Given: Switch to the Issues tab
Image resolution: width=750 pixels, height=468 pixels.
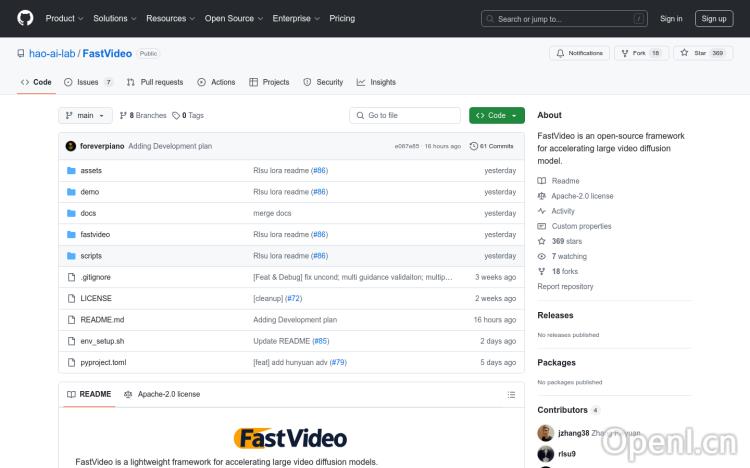Looking at the screenshot, I should click(88, 82).
